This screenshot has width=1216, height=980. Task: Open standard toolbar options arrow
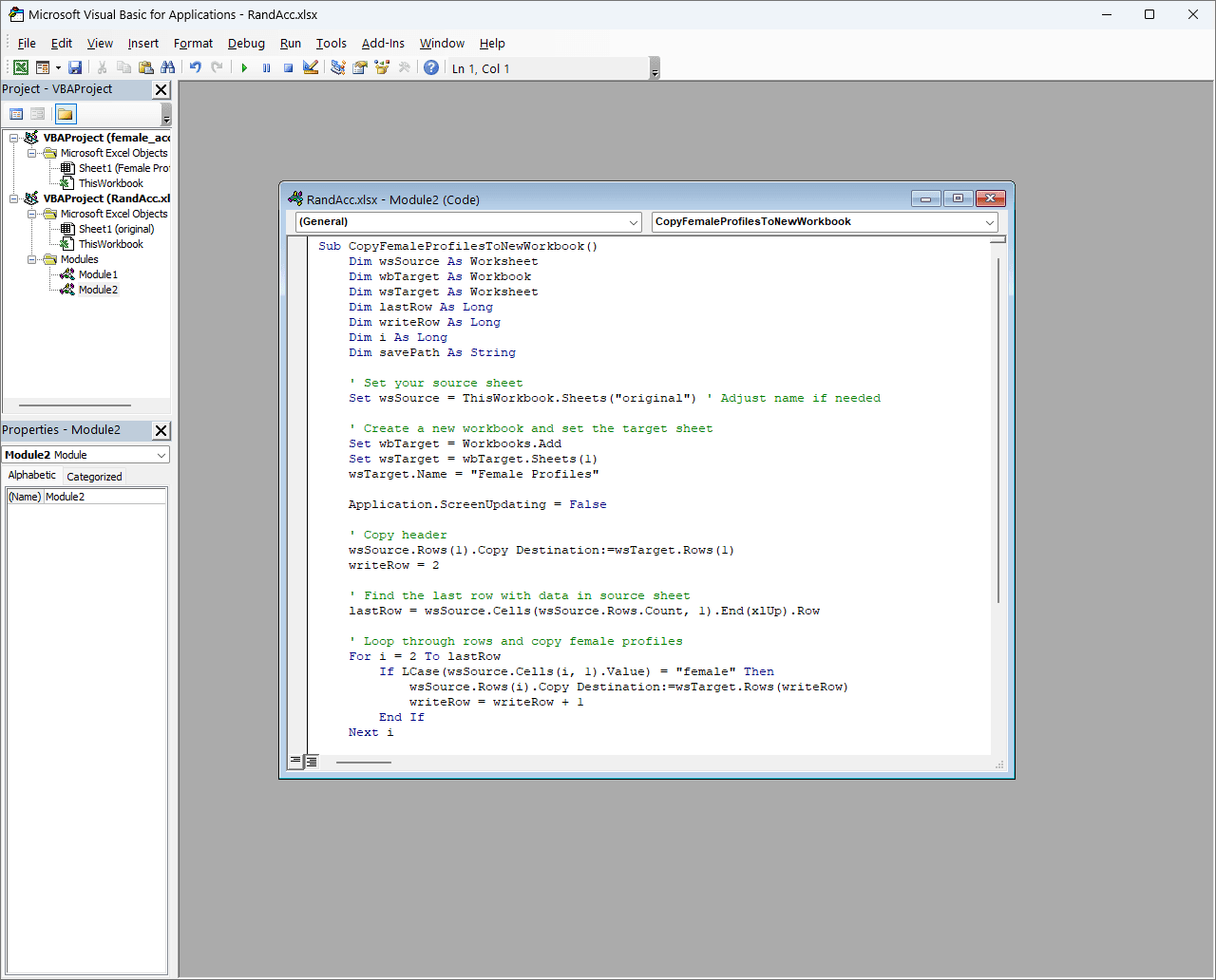pos(655,68)
